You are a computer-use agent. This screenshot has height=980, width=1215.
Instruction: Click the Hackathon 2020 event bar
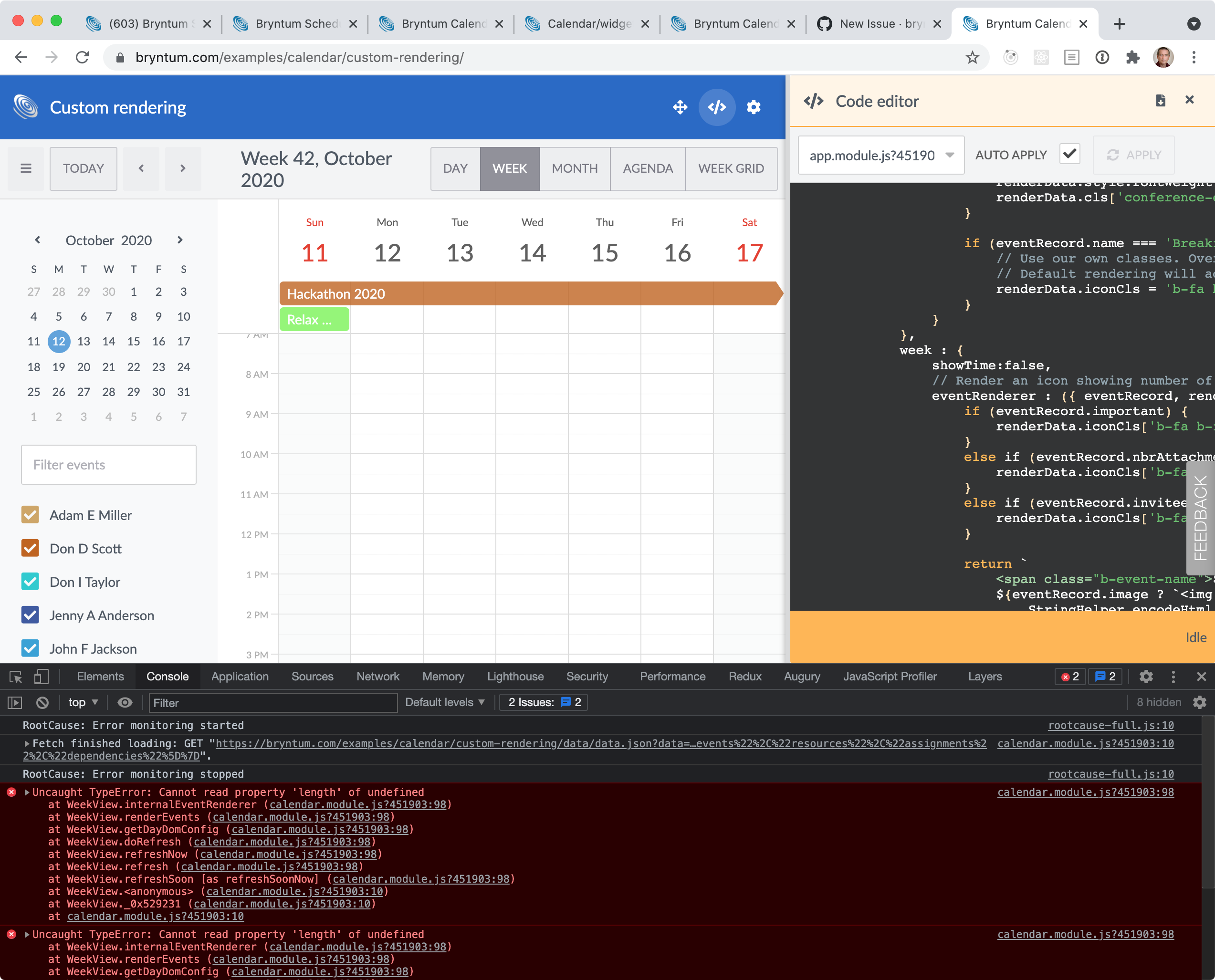point(531,293)
